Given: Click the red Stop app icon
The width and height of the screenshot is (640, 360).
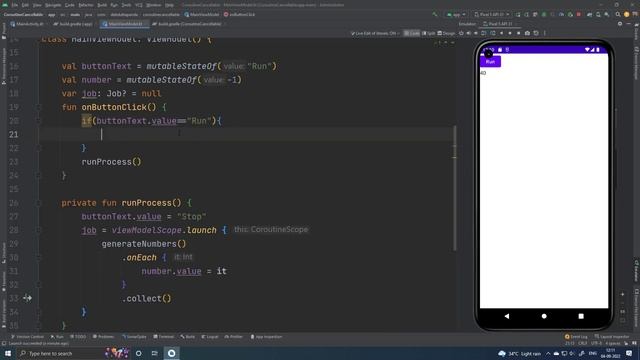Looking at the screenshot, I should 579,14.
